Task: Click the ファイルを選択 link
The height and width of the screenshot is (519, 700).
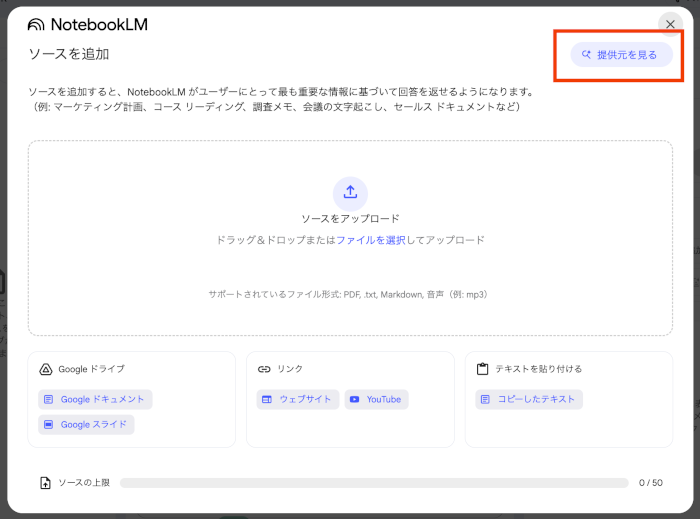Action: 371,240
